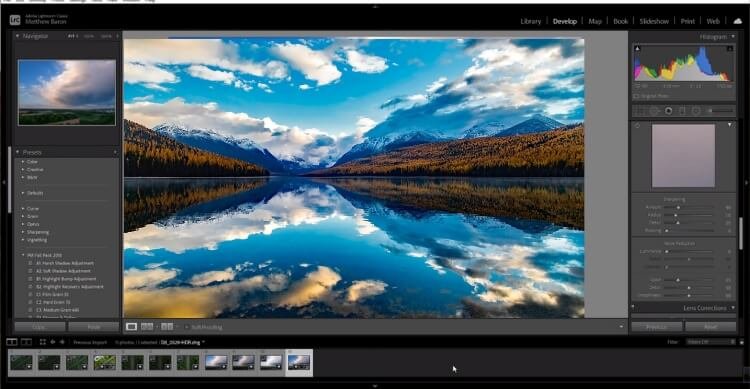The width and height of the screenshot is (750, 389).
Task: Click the cloud sync status icon
Action: (x=737, y=21)
